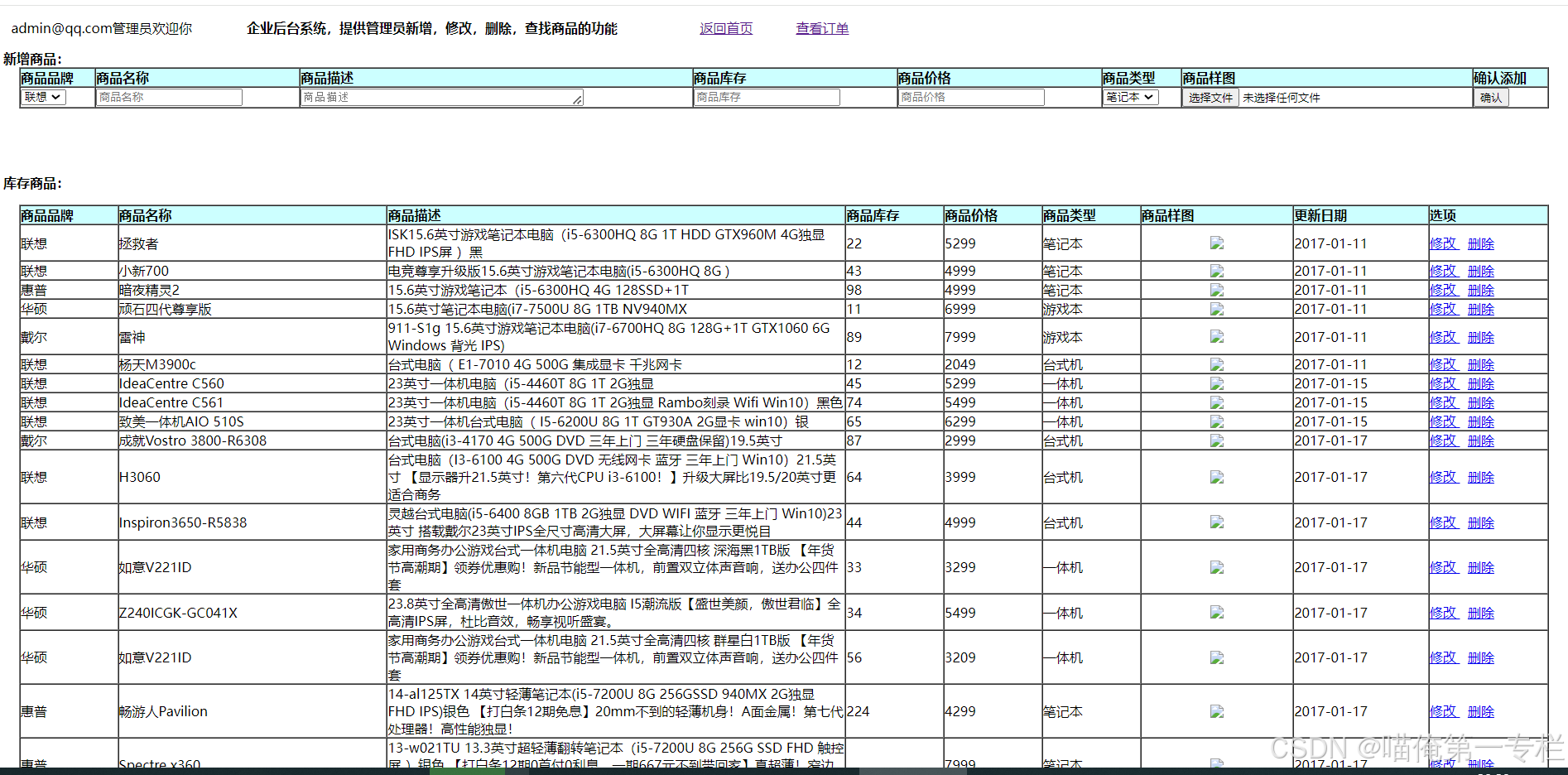Click the admin@qq.com管理员欢迎你 greeting text
This screenshot has height=775, width=1568.
point(101,28)
